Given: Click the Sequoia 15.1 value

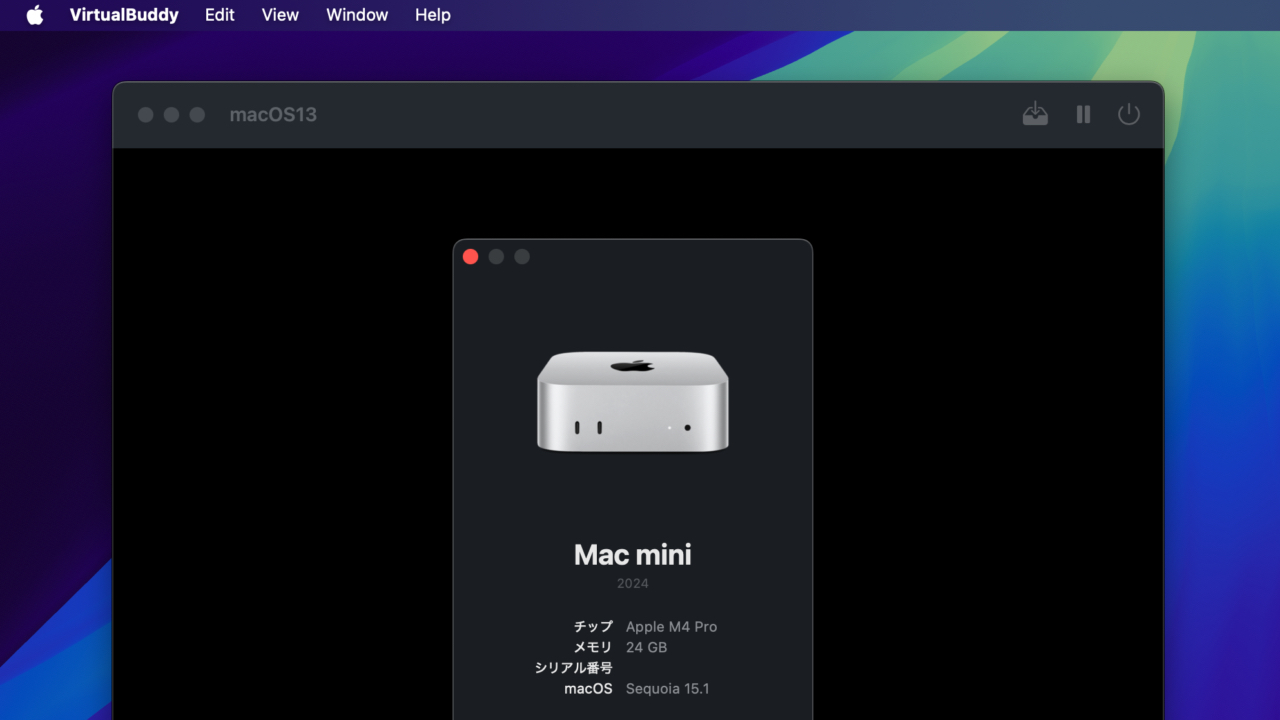Looking at the screenshot, I should coord(667,689).
